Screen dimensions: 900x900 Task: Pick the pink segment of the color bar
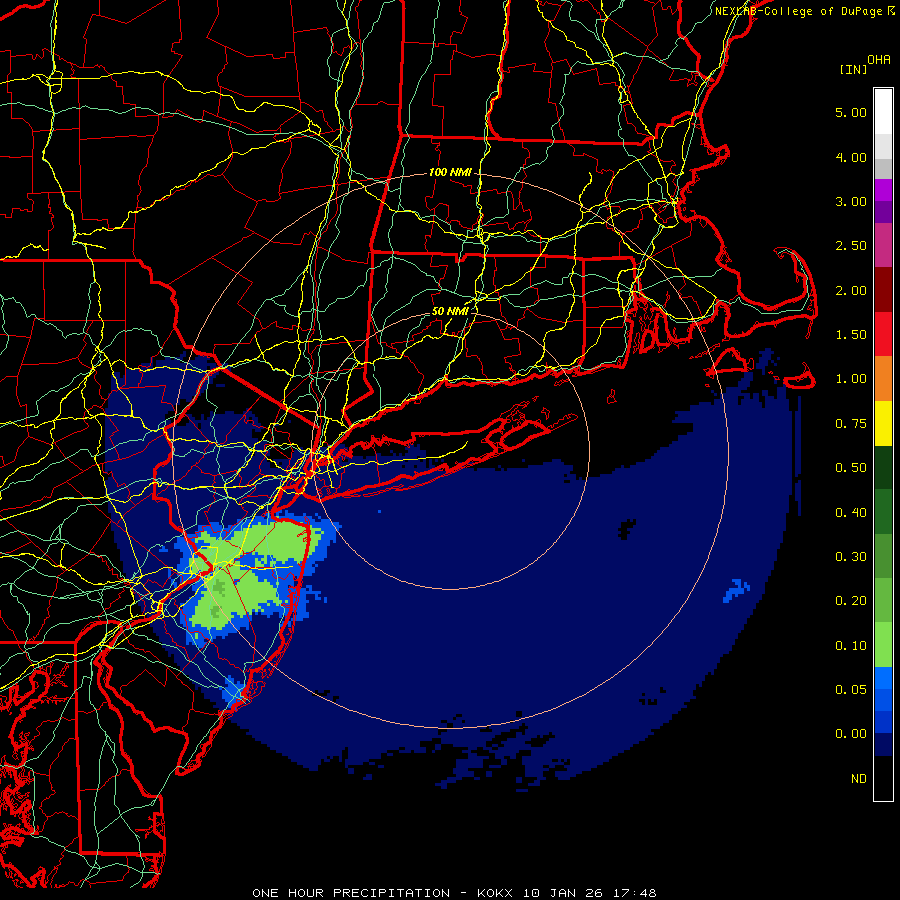click(883, 246)
